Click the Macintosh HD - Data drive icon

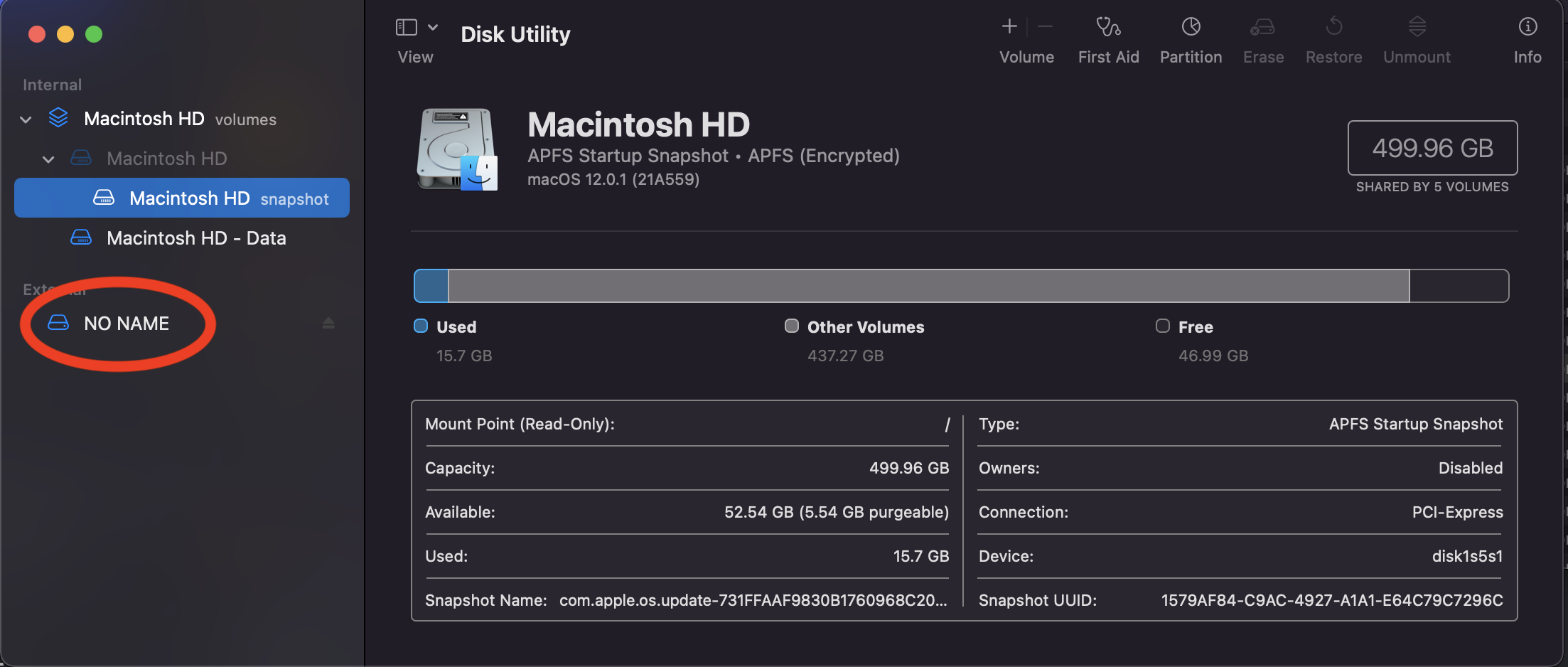81,237
